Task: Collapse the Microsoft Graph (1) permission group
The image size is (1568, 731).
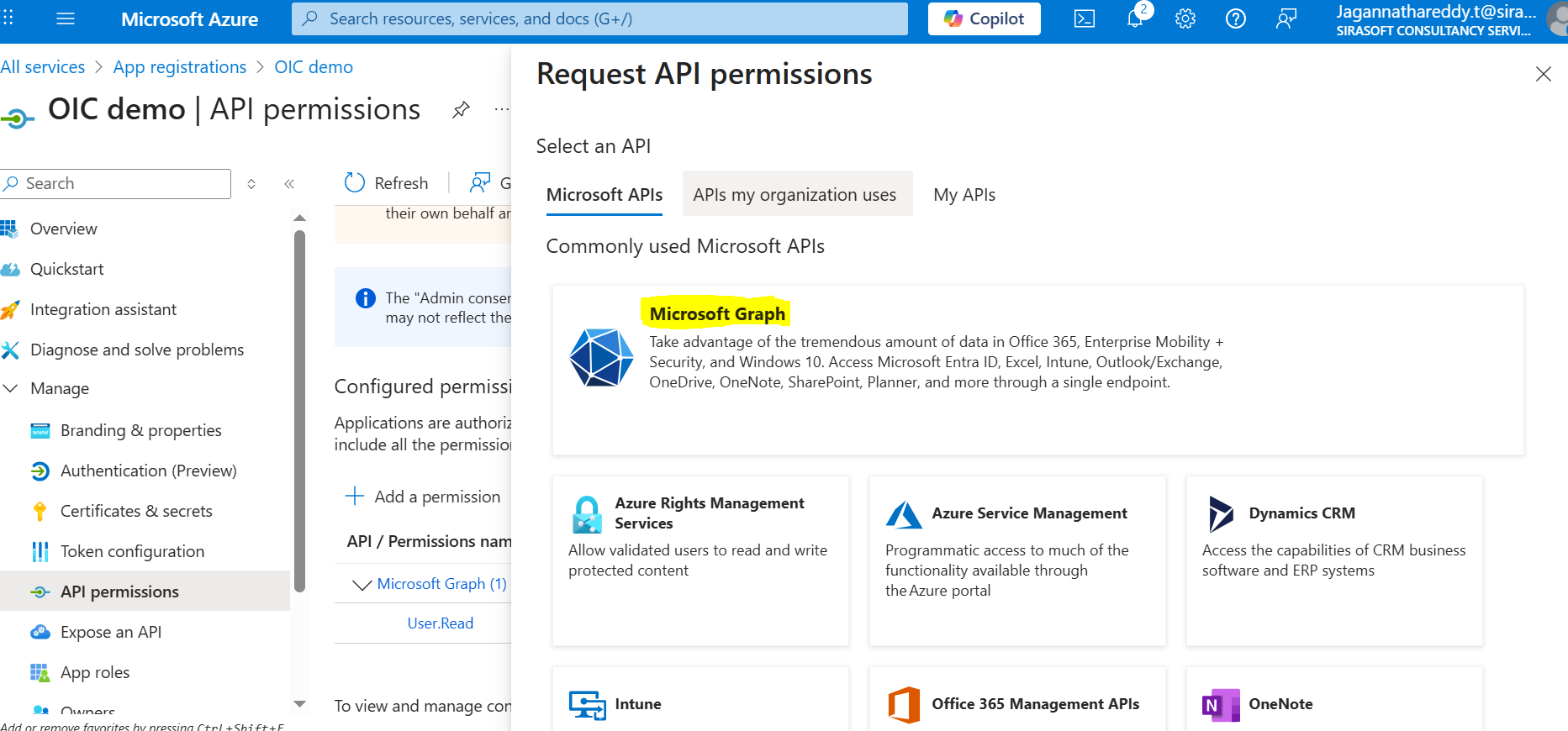Action: (362, 584)
